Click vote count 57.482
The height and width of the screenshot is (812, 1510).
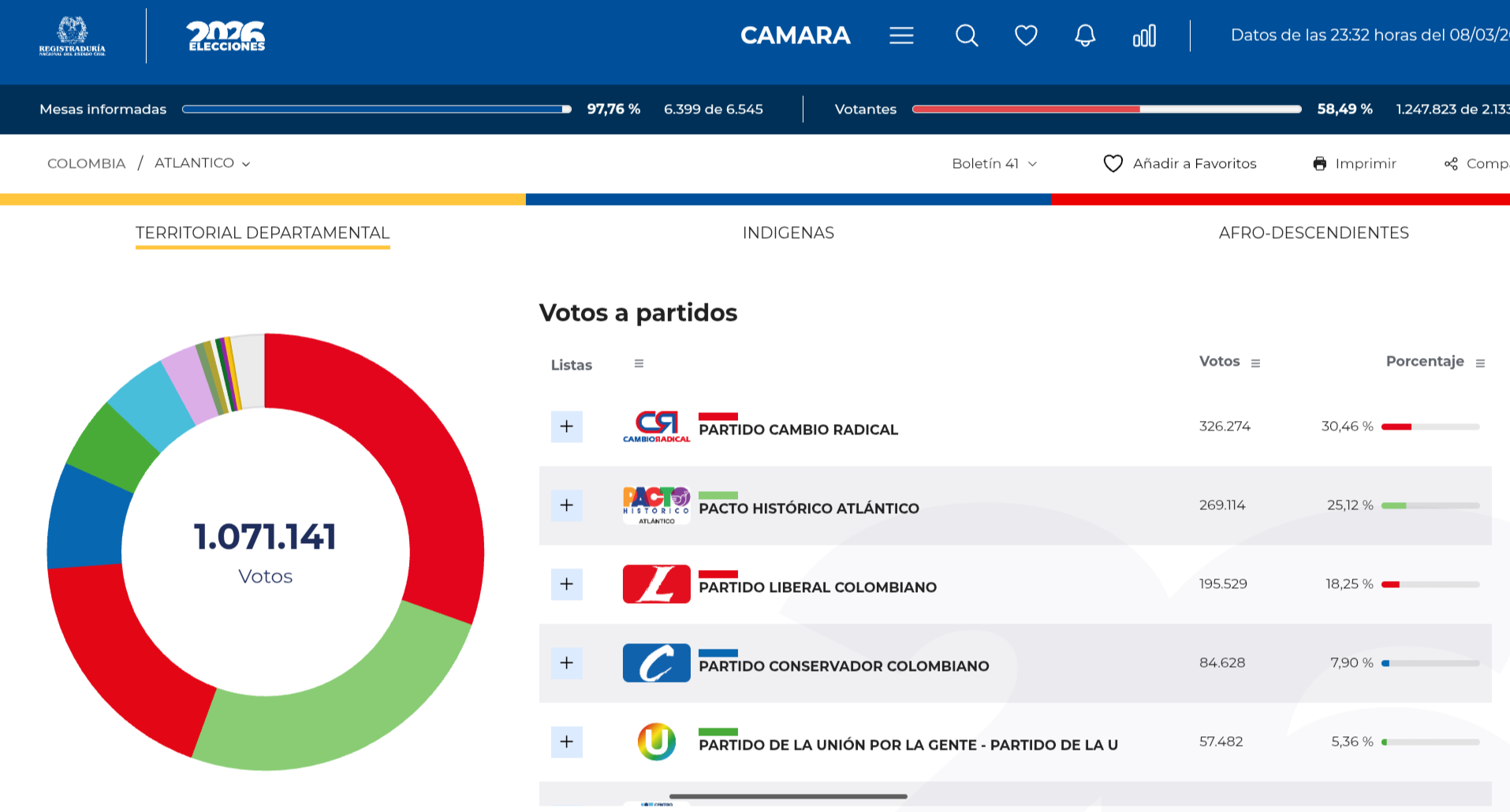click(x=1221, y=742)
